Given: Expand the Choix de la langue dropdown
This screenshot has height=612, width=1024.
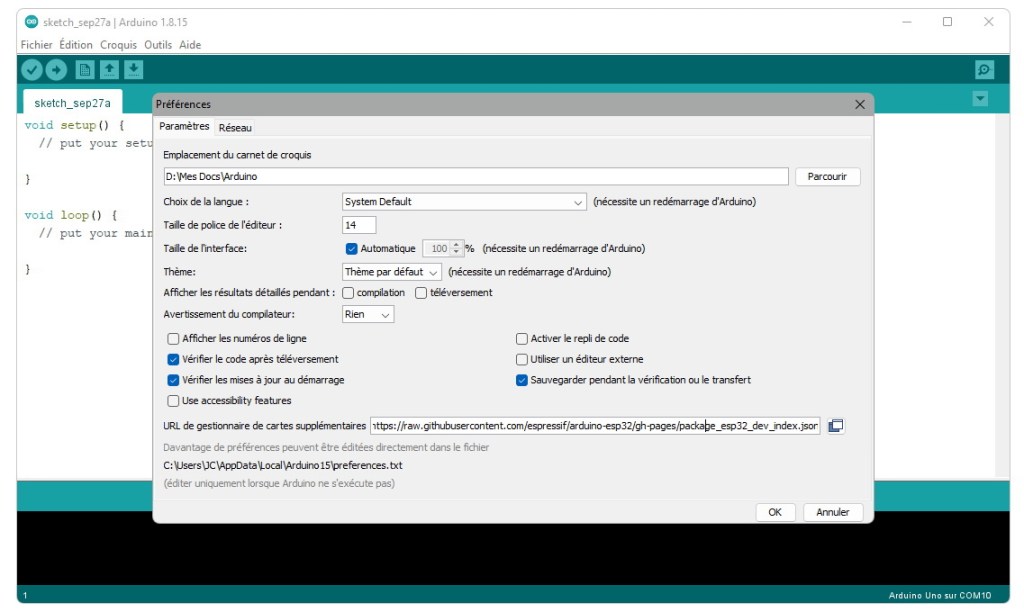Looking at the screenshot, I should [464, 202].
